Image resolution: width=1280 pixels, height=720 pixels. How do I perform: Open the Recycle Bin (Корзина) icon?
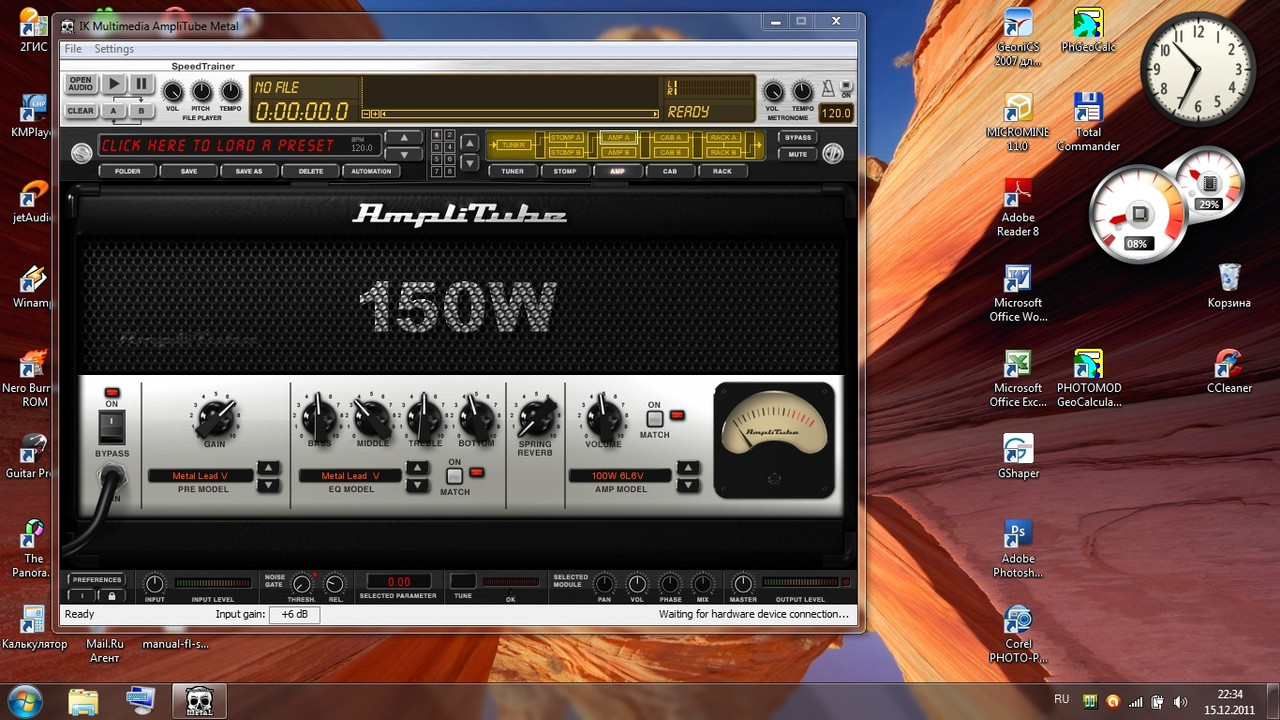(x=1229, y=285)
